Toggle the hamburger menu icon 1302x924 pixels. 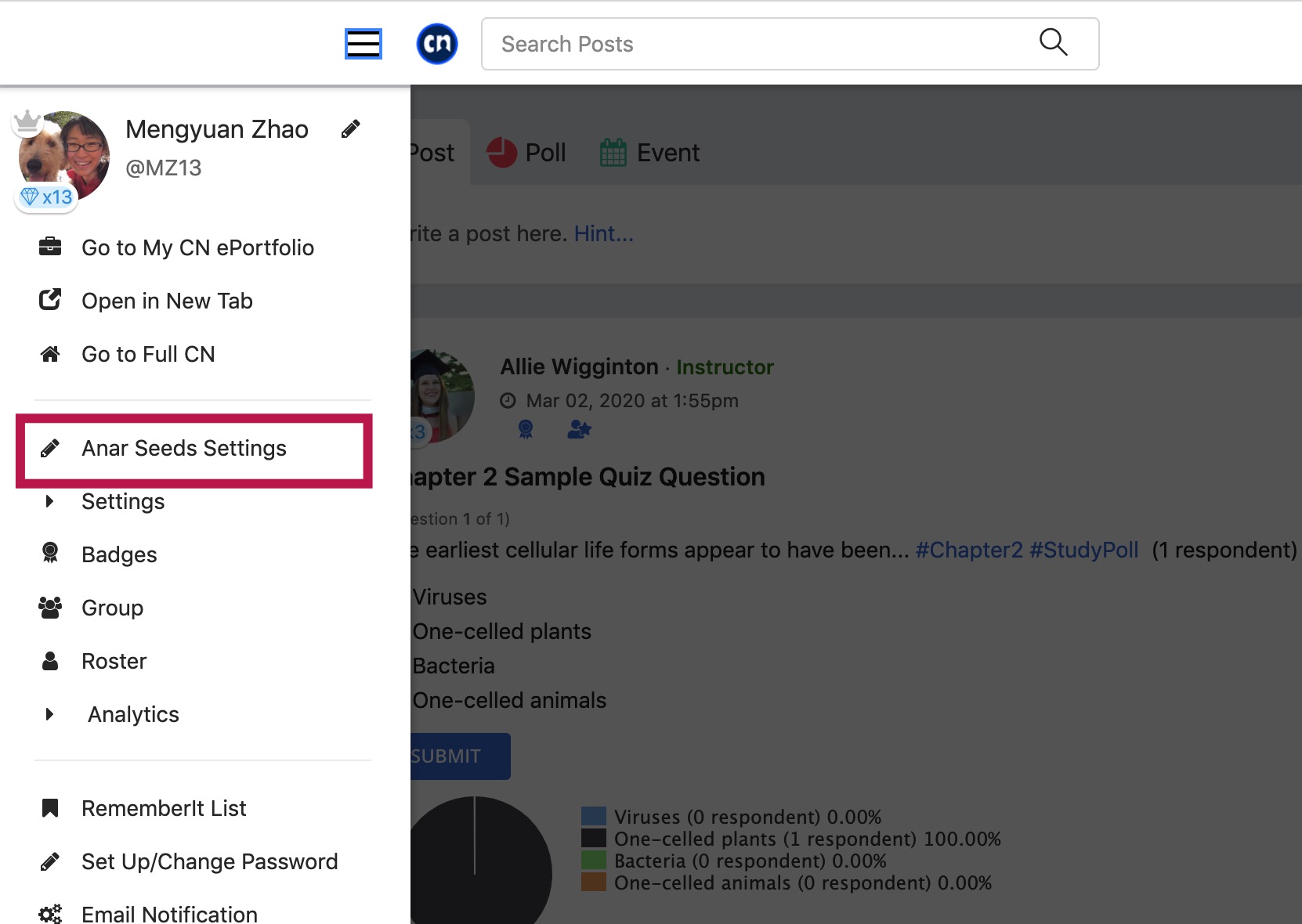pyautogui.click(x=363, y=44)
